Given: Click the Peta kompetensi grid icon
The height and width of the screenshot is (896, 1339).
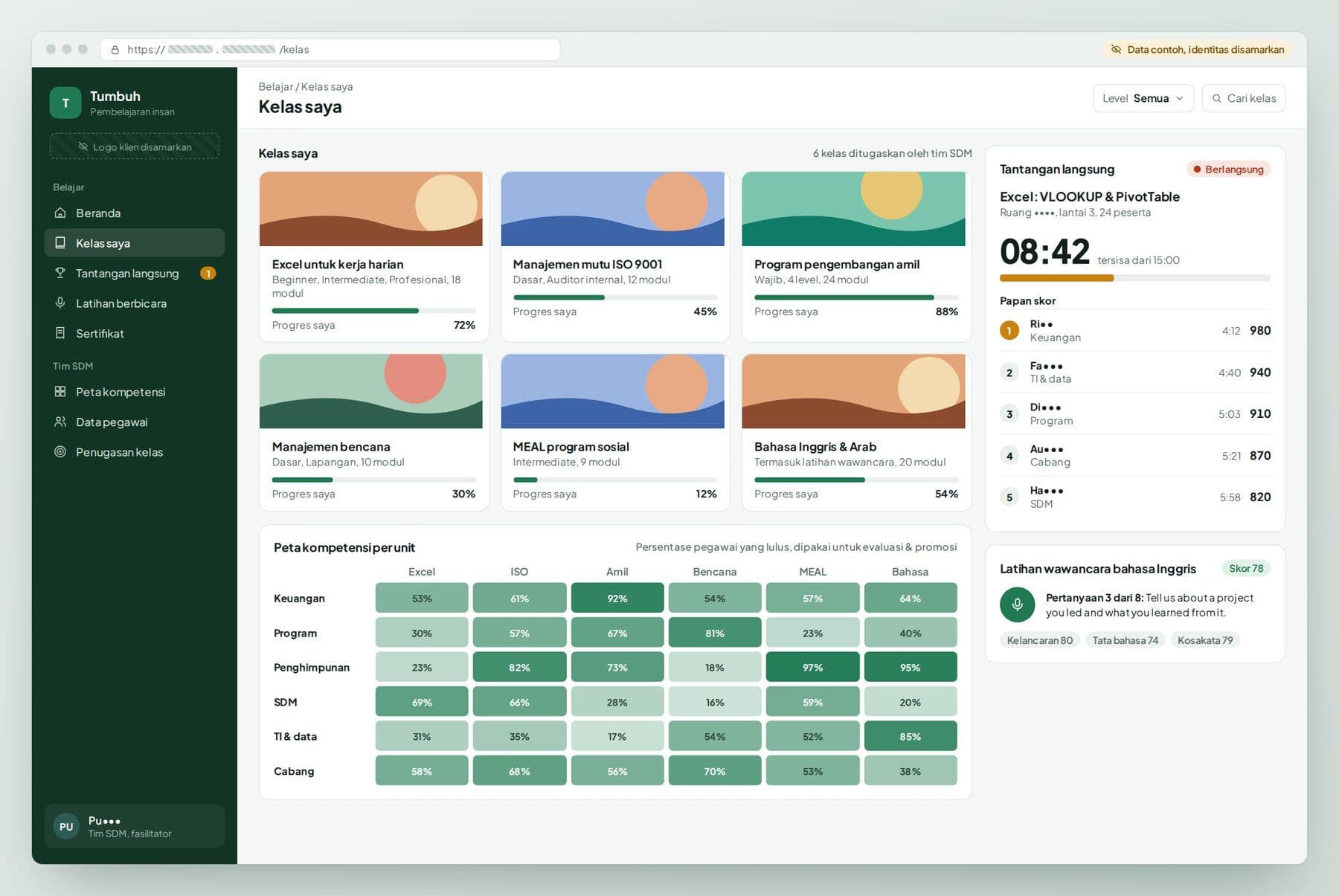Looking at the screenshot, I should [x=60, y=392].
